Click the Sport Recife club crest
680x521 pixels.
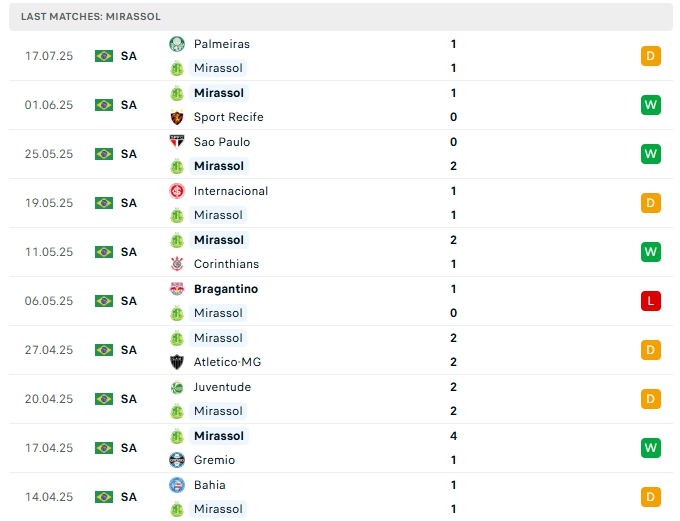point(177,117)
